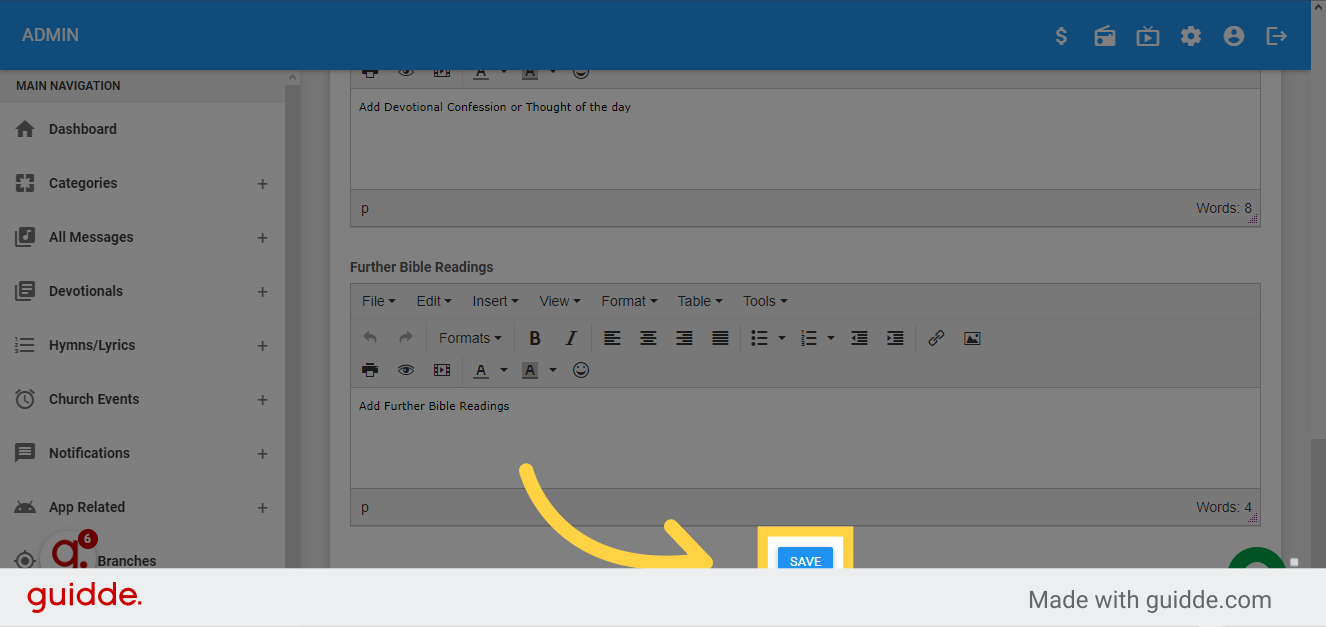
Task: Toggle bullet list formatting
Action: pos(760,338)
